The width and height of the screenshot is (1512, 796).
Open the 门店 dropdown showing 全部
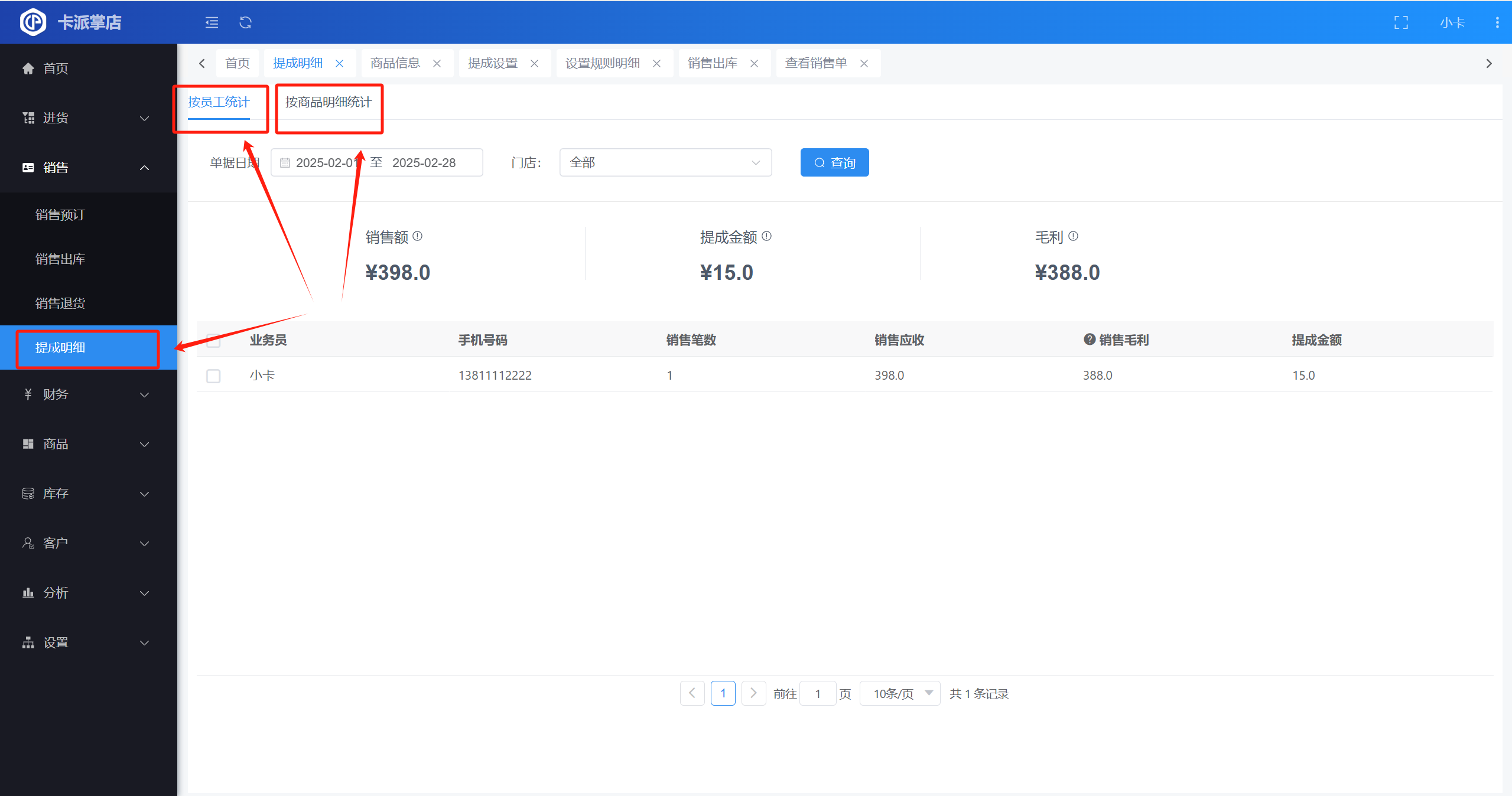pyautogui.click(x=665, y=162)
